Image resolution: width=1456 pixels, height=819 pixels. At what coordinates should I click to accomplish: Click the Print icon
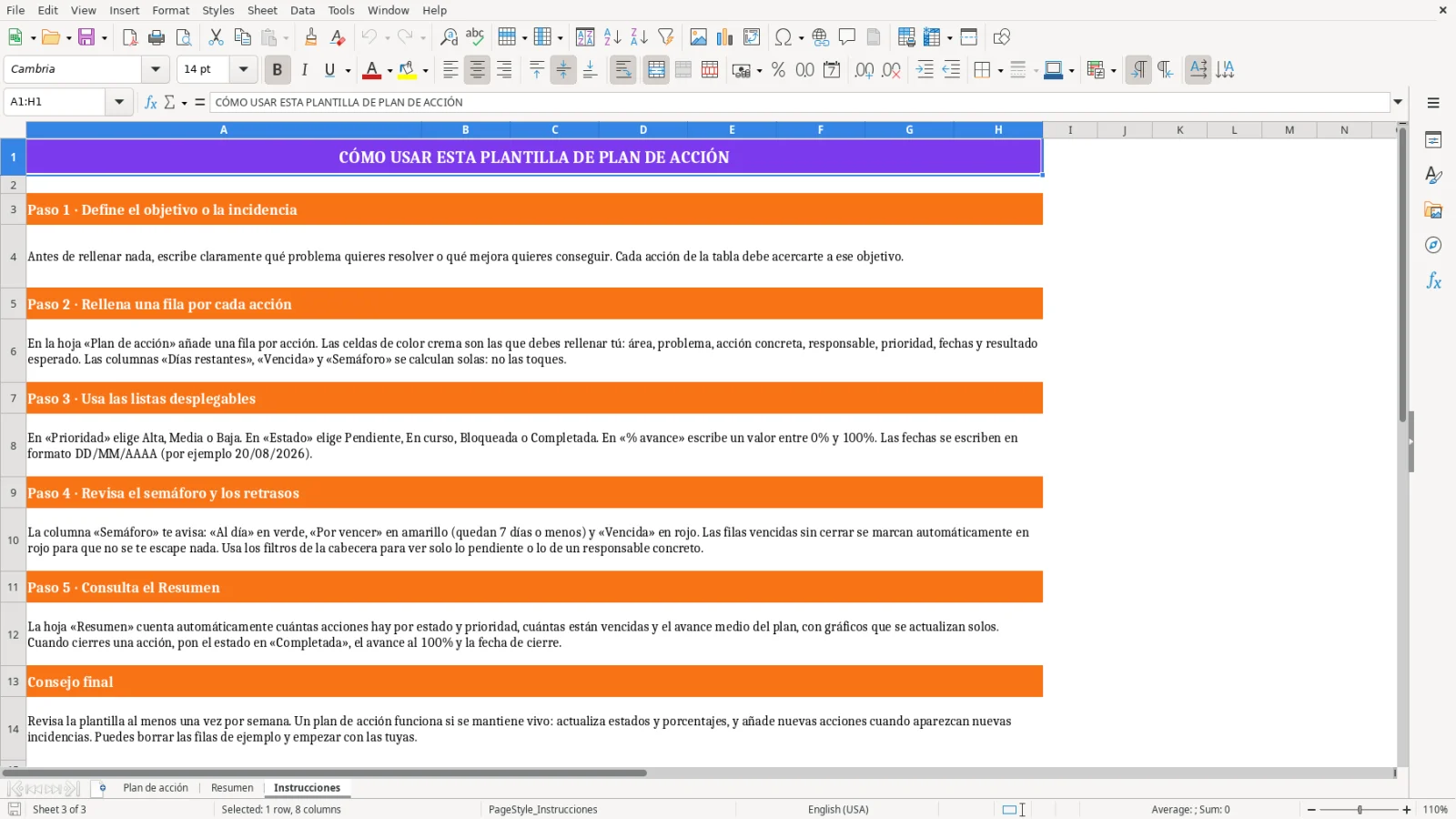(157, 37)
